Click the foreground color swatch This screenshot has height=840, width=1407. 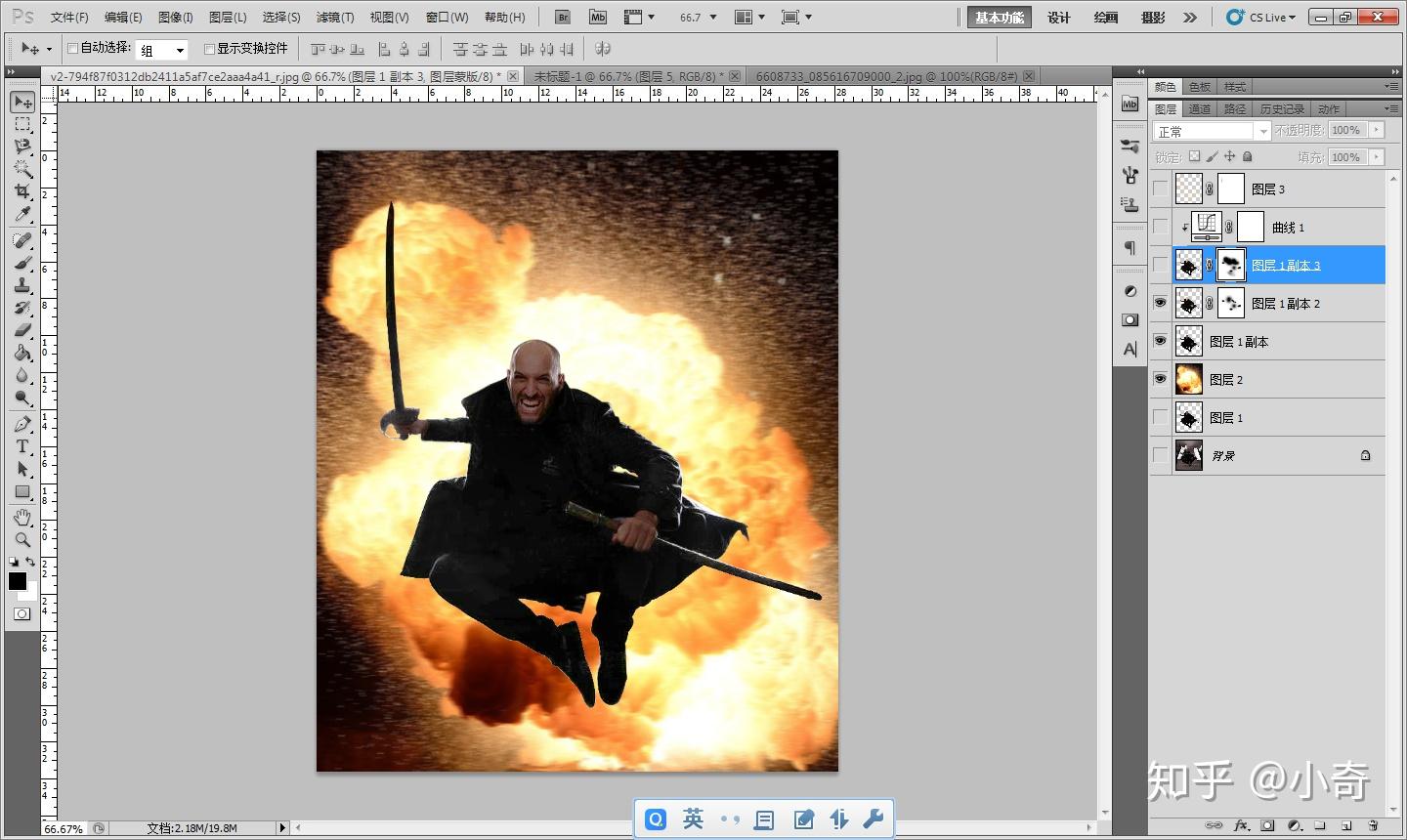18,581
